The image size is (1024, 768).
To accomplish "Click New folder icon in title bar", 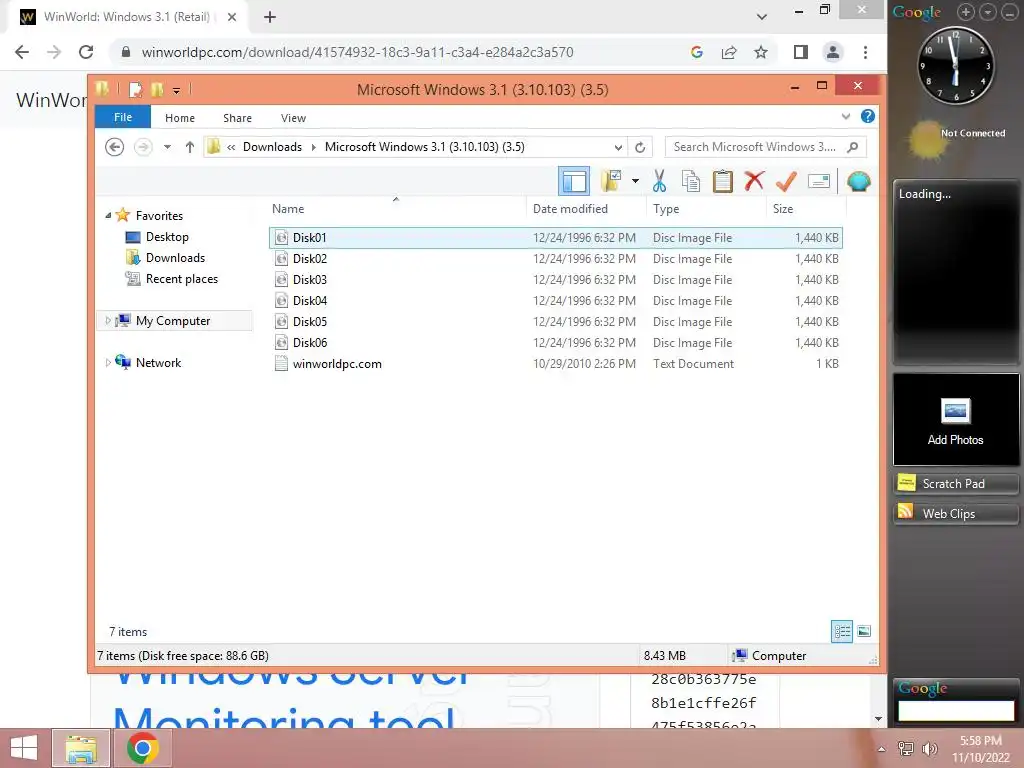I will click(157, 89).
